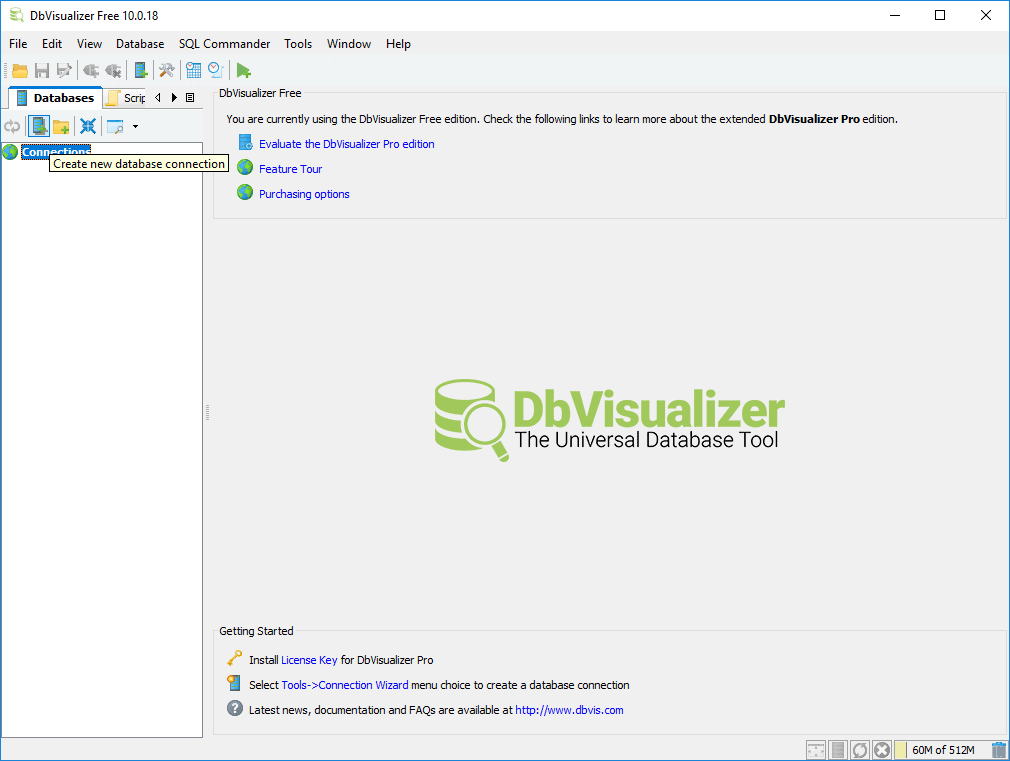Image resolution: width=1010 pixels, height=761 pixels.
Task: Click the create folder icon with plus
Action: pyautogui.click(x=62, y=126)
